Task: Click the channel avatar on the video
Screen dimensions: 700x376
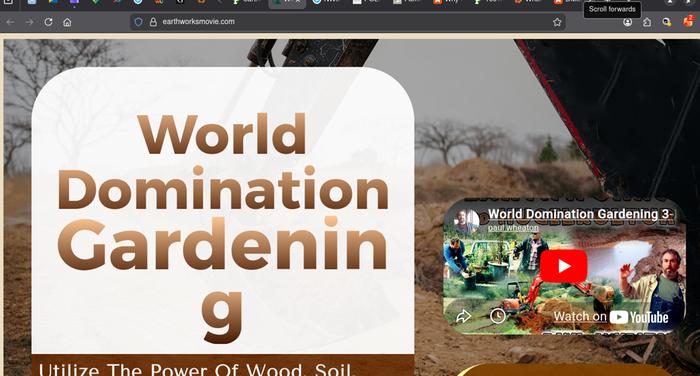Action: [x=466, y=221]
